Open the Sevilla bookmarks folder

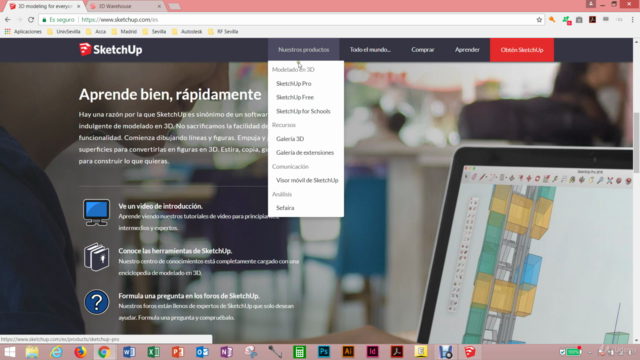click(155, 31)
